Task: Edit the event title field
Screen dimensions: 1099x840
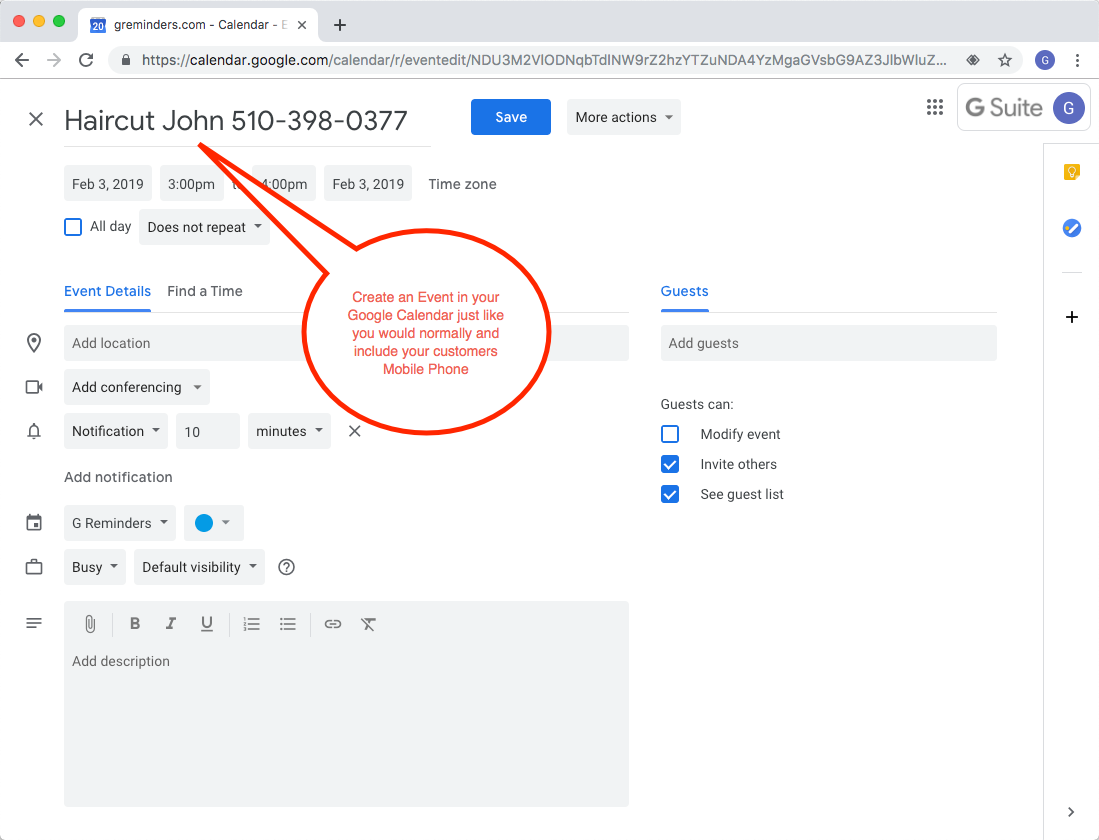Action: pos(247,121)
